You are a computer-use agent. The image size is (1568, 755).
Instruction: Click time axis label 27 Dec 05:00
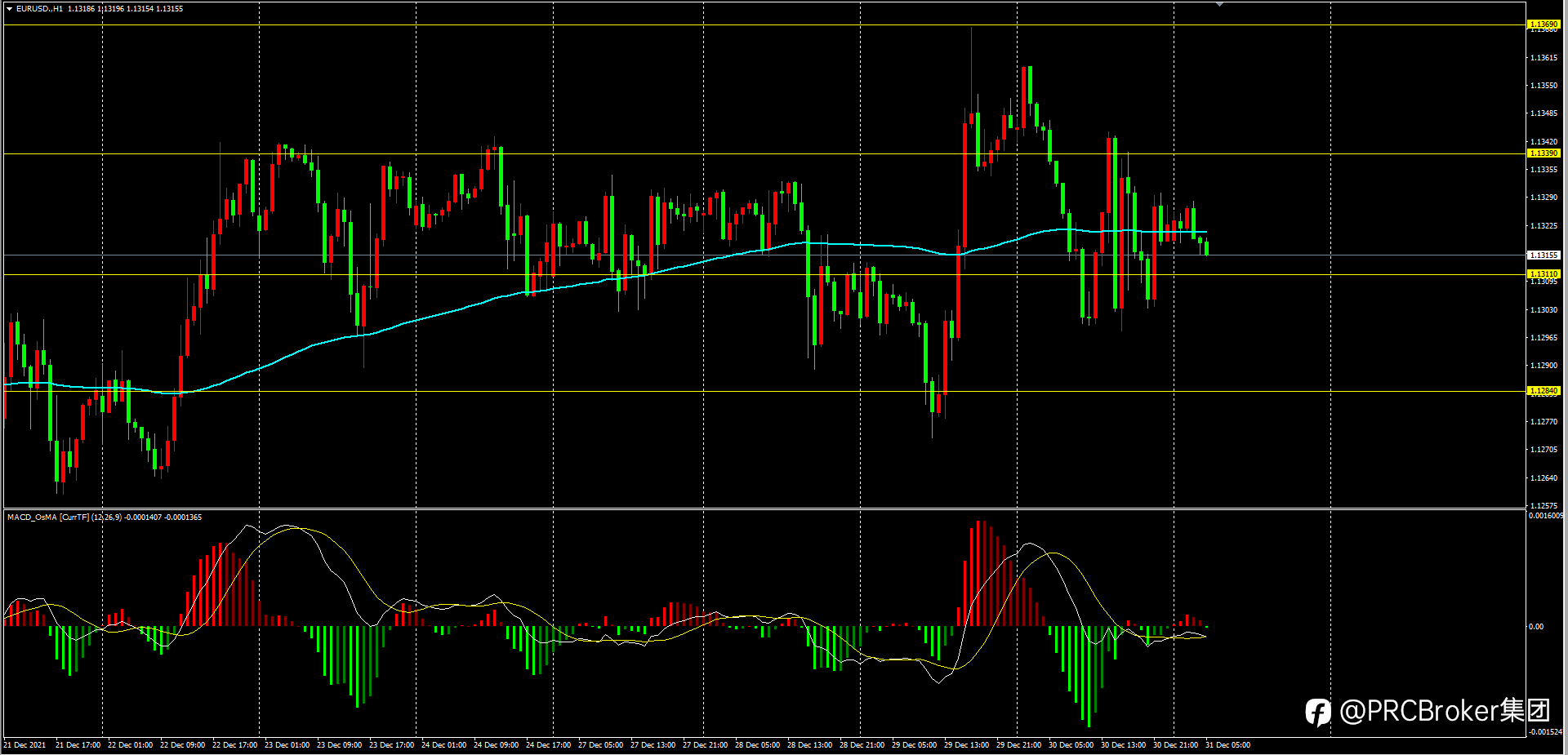(x=600, y=745)
